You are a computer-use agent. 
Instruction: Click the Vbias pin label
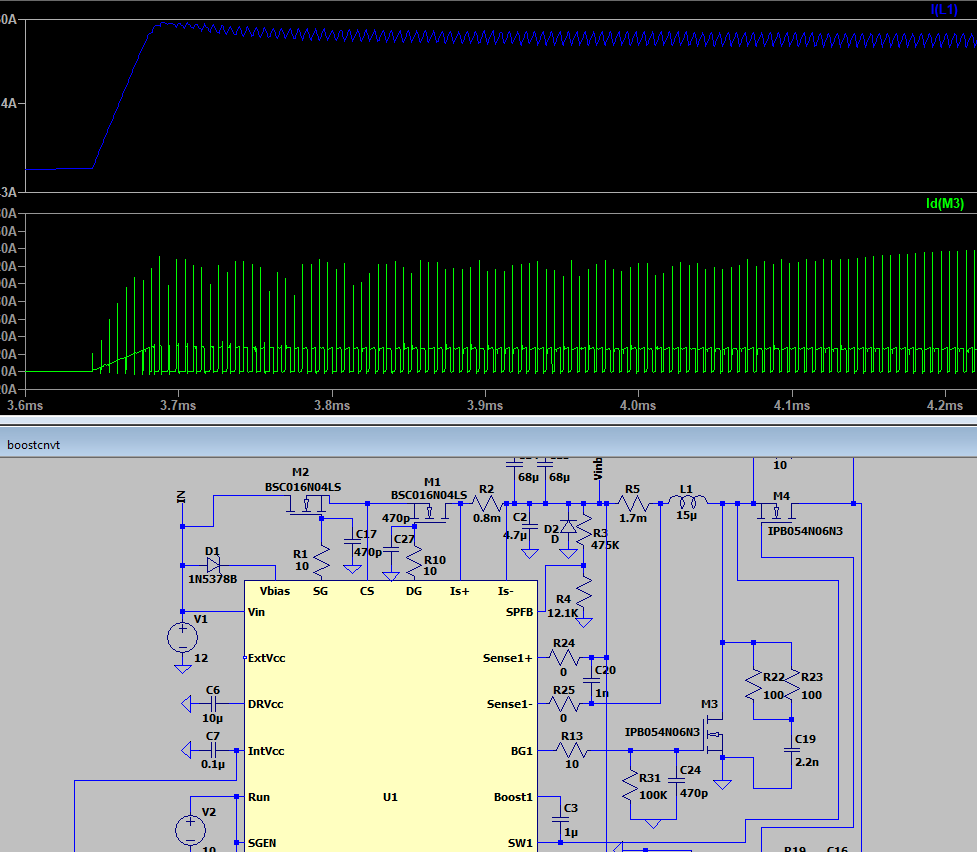(x=275, y=591)
